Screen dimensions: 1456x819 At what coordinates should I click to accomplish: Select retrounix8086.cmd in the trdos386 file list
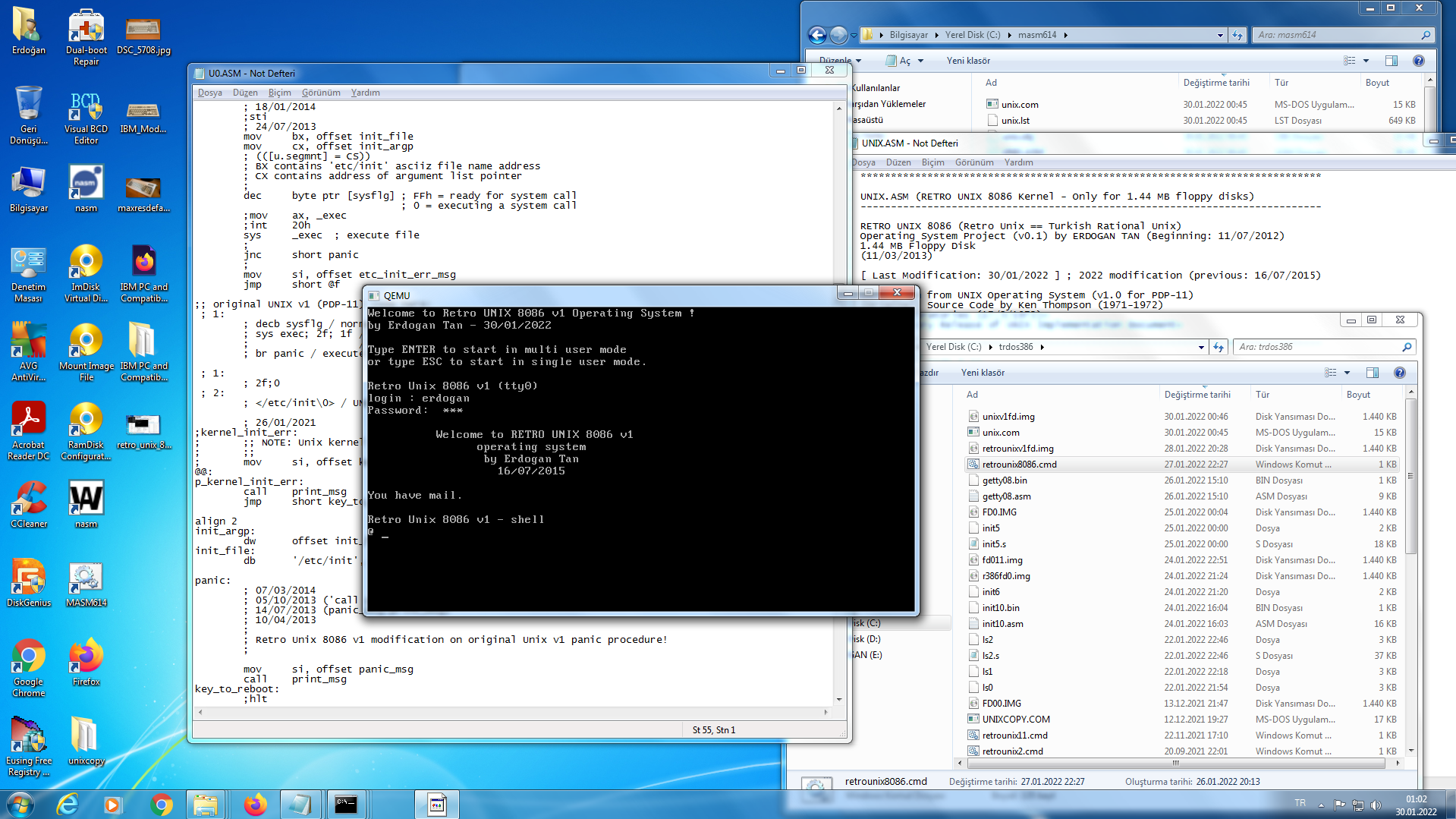[x=1019, y=465]
